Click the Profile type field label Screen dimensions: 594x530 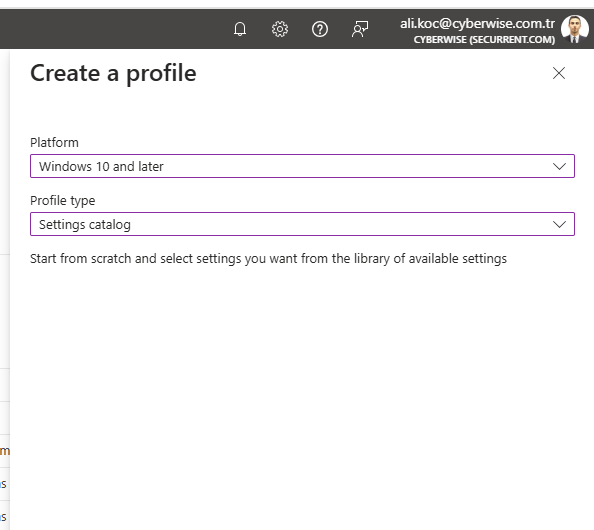63,200
